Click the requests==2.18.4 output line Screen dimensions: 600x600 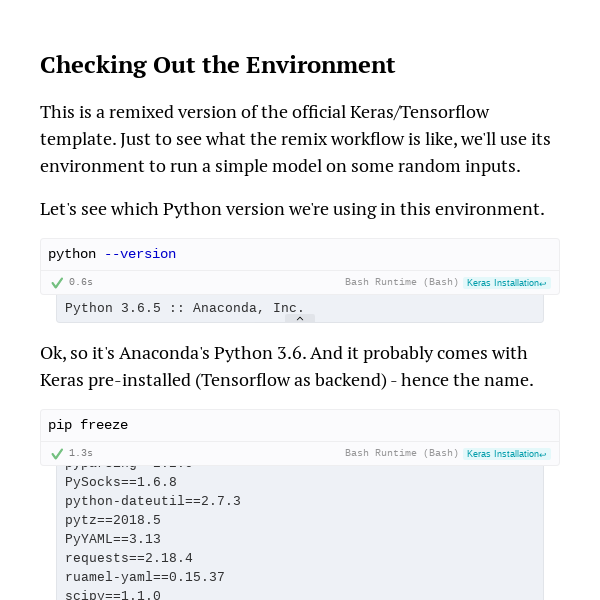[x=129, y=558]
